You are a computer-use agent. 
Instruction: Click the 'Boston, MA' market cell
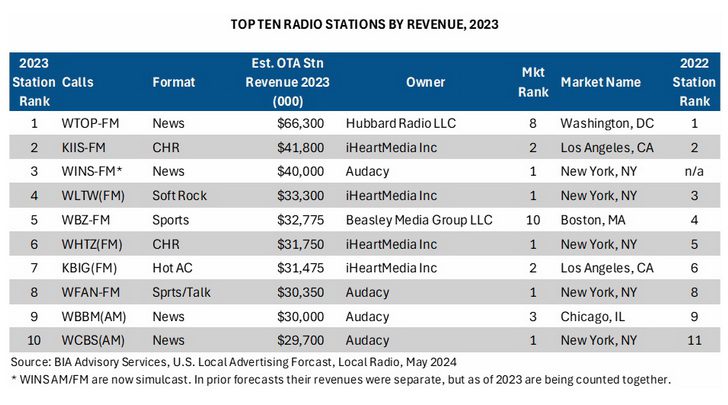(x=593, y=220)
